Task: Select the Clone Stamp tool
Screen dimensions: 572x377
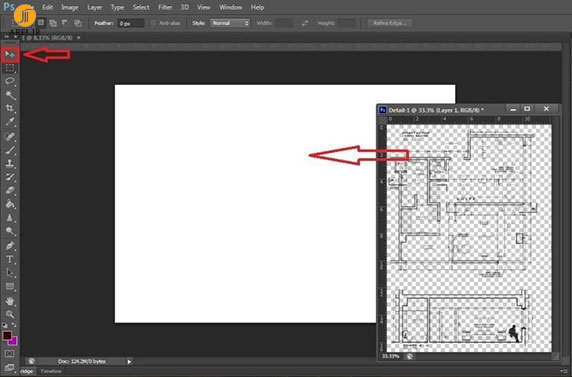Action: [10, 163]
